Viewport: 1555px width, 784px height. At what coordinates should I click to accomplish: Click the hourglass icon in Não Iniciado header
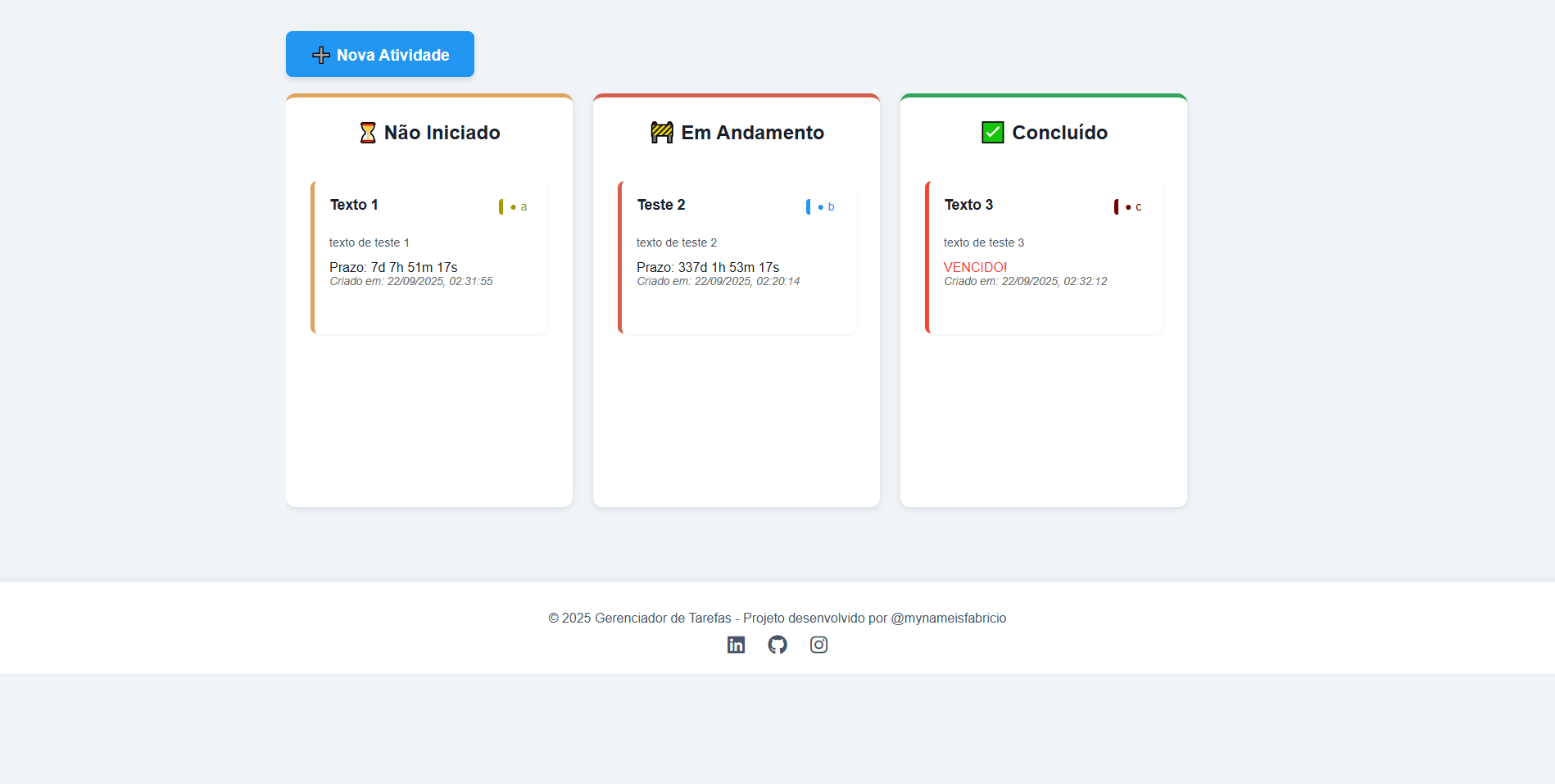tap(369, 132)
